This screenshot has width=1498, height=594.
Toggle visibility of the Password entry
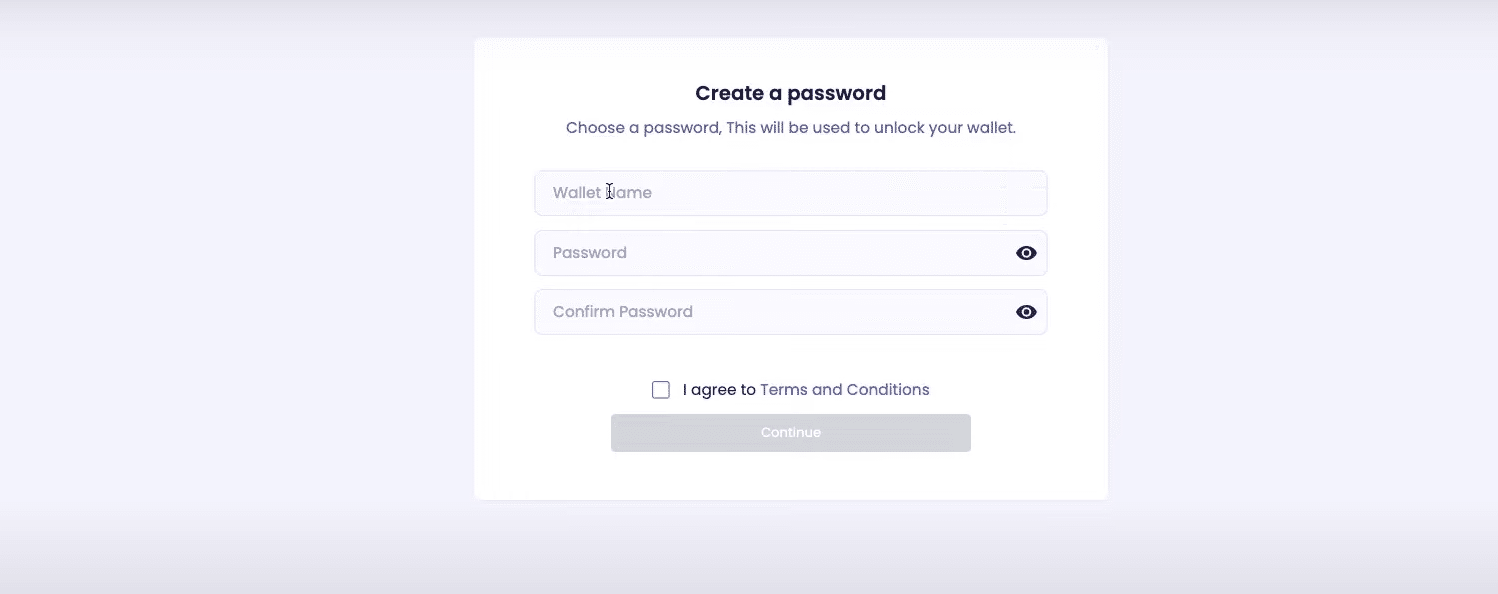pyautogui.click(x=1026, y=253)
